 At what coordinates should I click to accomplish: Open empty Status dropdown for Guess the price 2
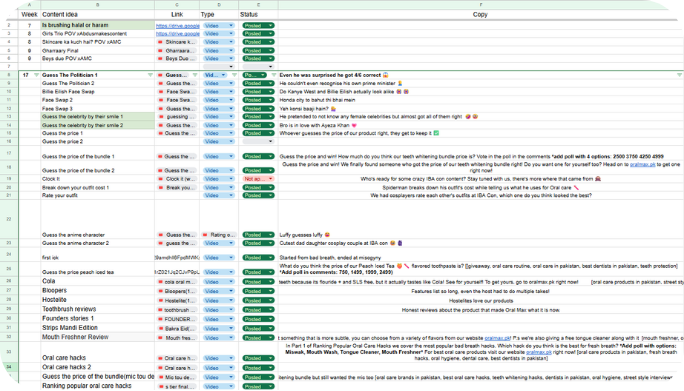pyautogui.click(x=258, y=141)
